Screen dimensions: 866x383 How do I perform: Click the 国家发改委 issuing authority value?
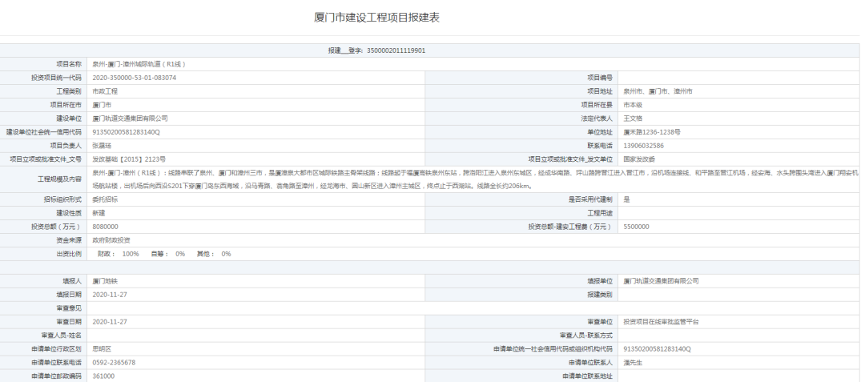(x=640, y=159)
